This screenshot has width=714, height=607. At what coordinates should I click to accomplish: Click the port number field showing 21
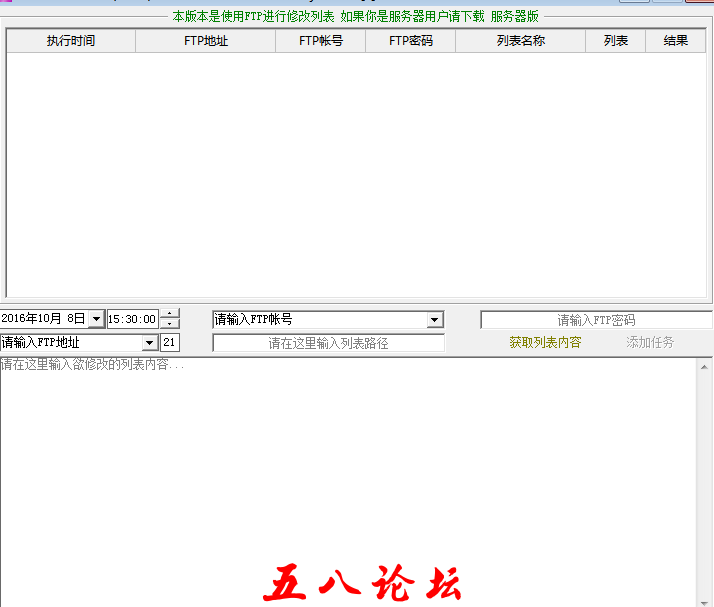point(170,343)
